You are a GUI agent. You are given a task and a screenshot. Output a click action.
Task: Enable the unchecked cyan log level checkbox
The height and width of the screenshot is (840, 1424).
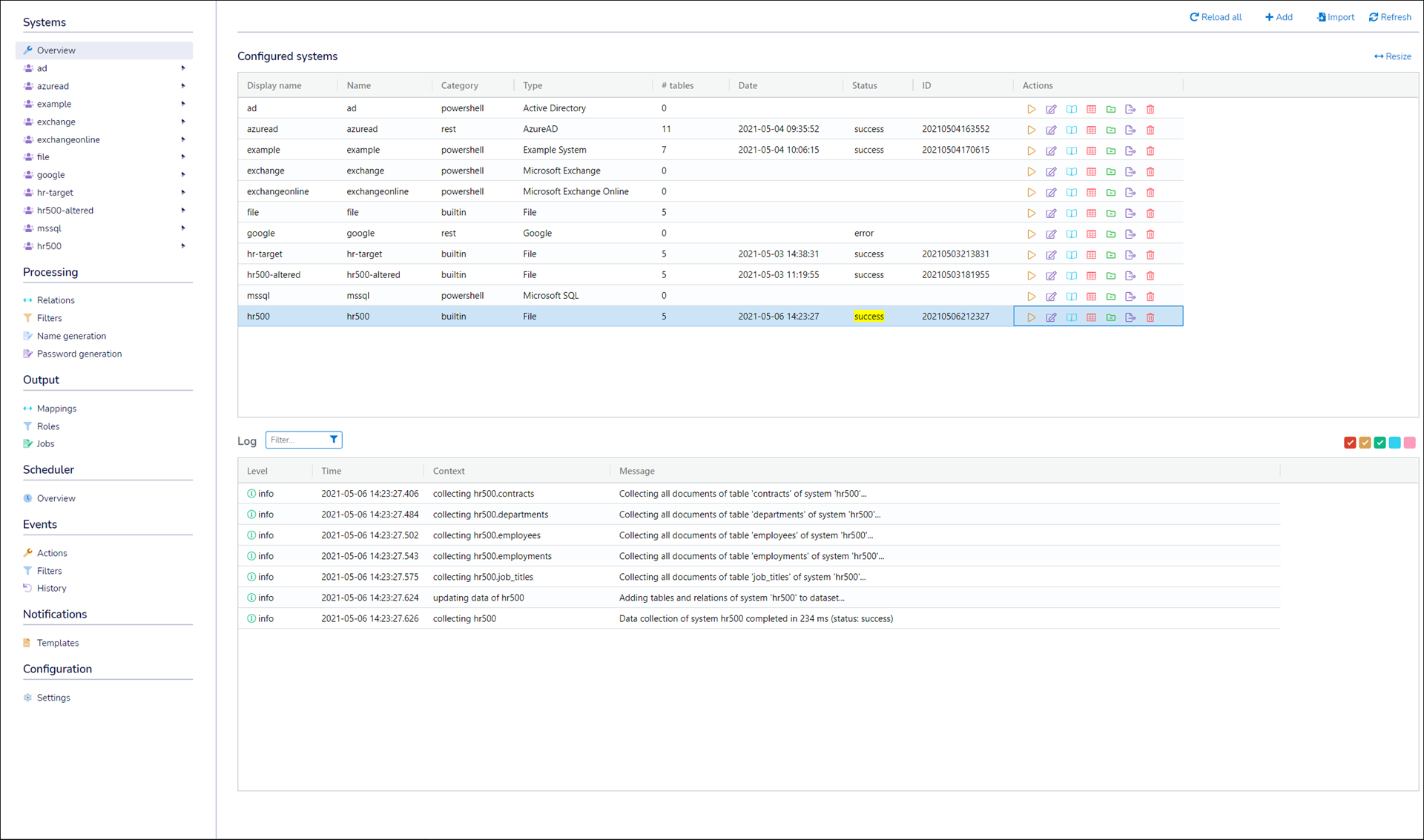click(1395, 443)
